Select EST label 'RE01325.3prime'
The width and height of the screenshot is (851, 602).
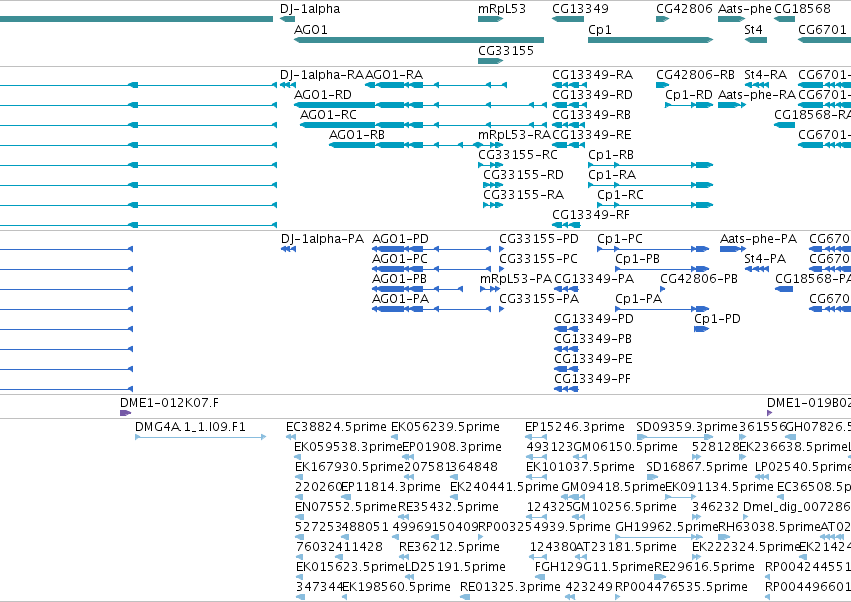point(510,587)
